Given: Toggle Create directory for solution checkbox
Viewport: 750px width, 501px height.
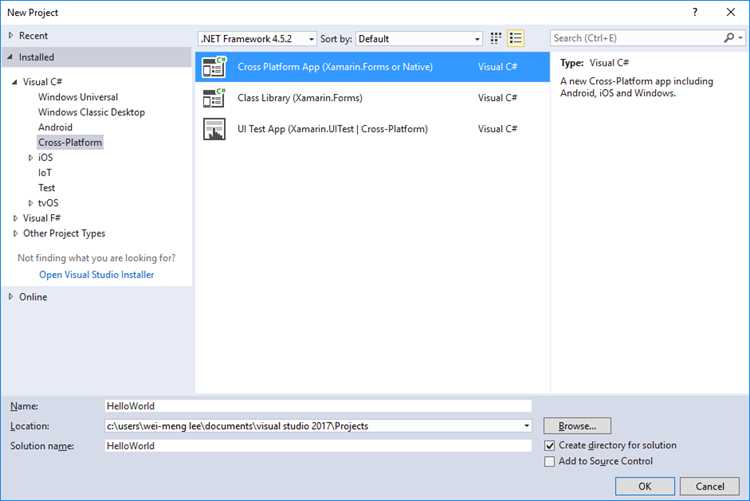Looking at the screenshot, I should (550, 445).
